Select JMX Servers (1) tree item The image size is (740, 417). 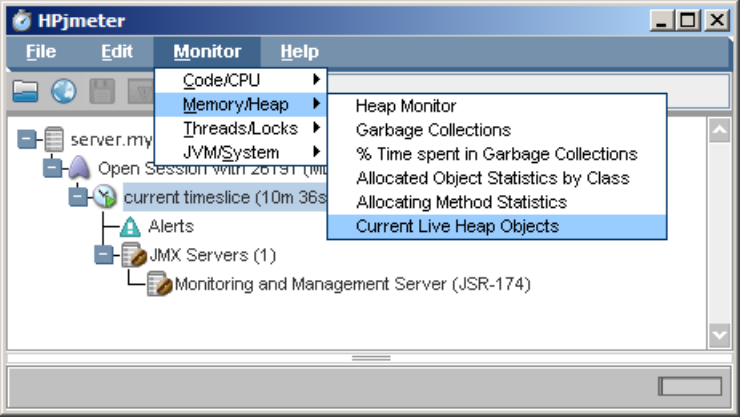point(212,255)
